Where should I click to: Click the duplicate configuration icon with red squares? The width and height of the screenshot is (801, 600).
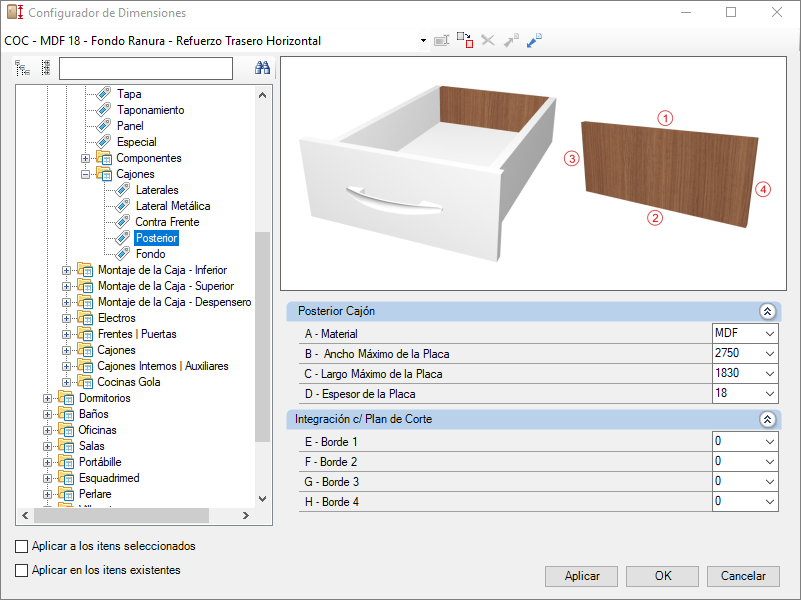[x=465, y=40]
